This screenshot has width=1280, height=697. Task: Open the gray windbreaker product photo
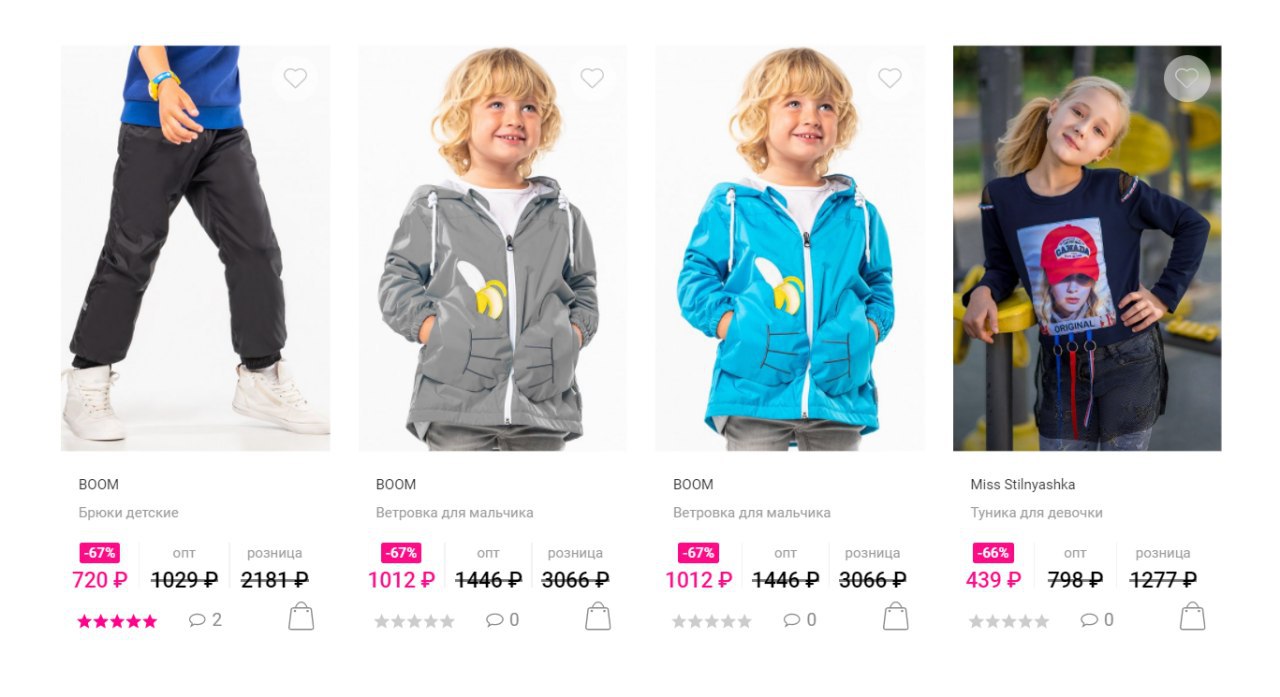pos(493,248)
